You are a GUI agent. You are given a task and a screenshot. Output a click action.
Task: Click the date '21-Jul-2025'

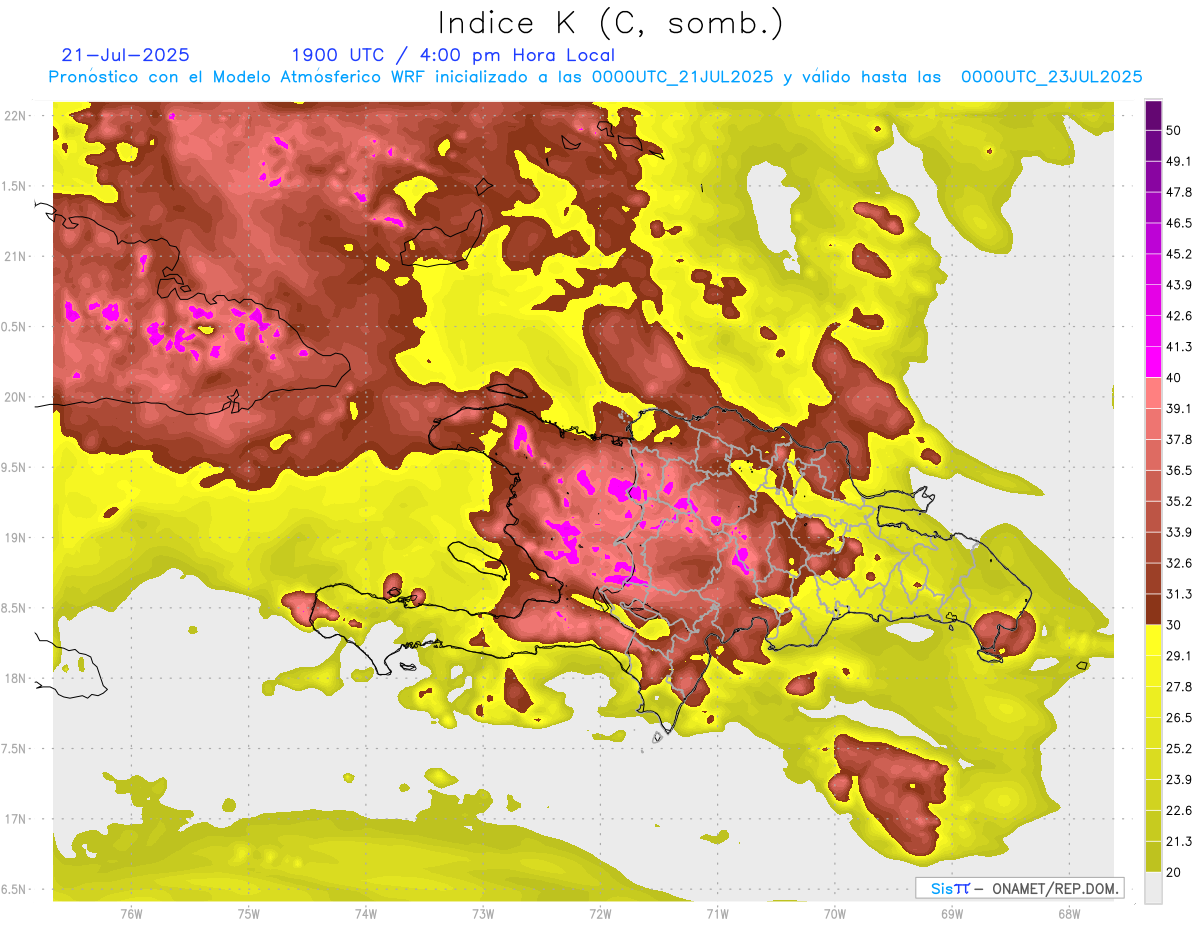[x=125, y=55]
